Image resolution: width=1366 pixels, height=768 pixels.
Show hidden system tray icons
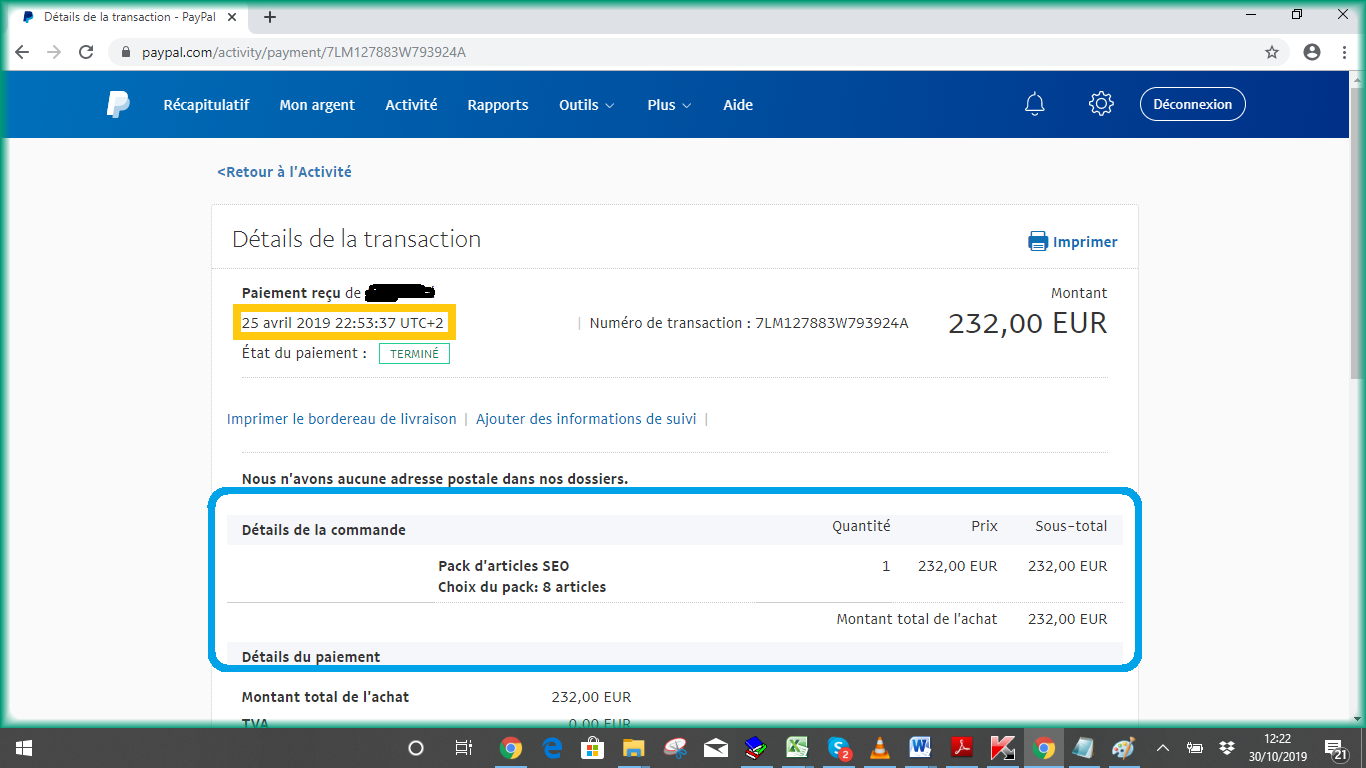1162,748
